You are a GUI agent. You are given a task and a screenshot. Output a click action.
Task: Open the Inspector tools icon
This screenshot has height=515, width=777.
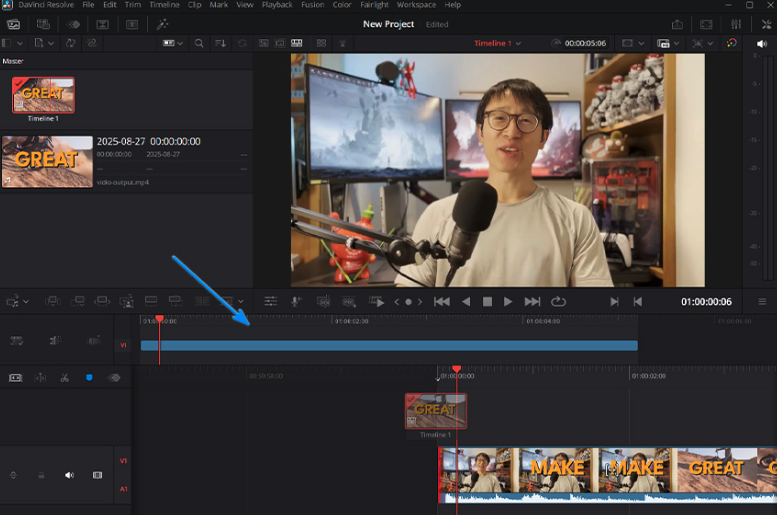pyautogui.click(x=767, y=24)
